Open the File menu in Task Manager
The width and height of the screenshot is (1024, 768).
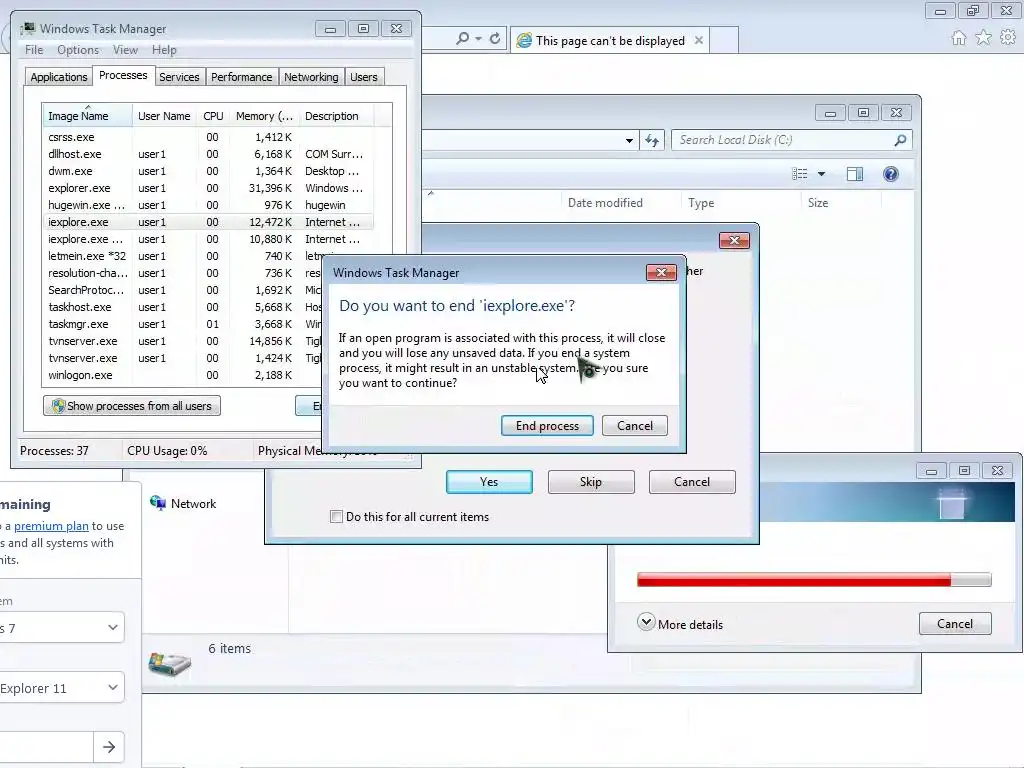34,50
